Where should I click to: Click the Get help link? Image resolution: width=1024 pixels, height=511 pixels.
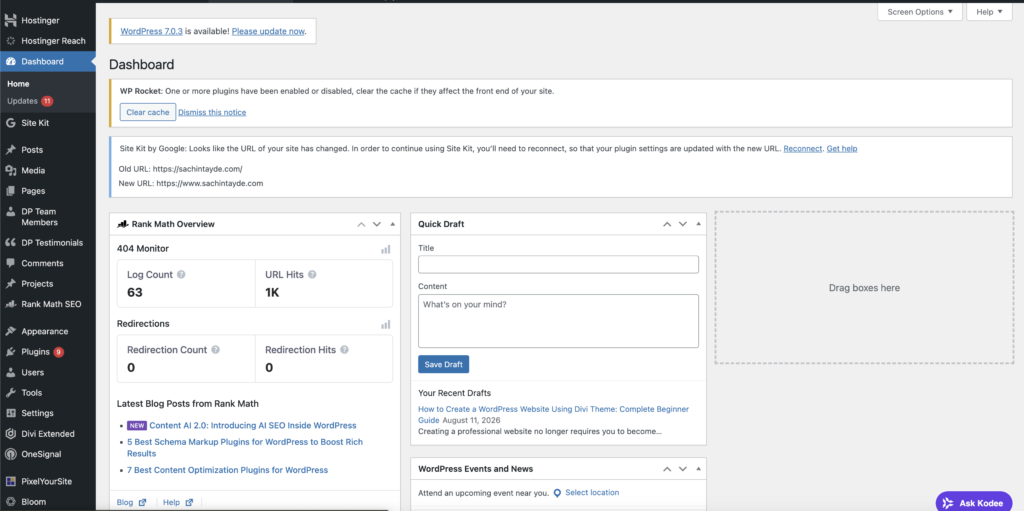pos(842,148)
